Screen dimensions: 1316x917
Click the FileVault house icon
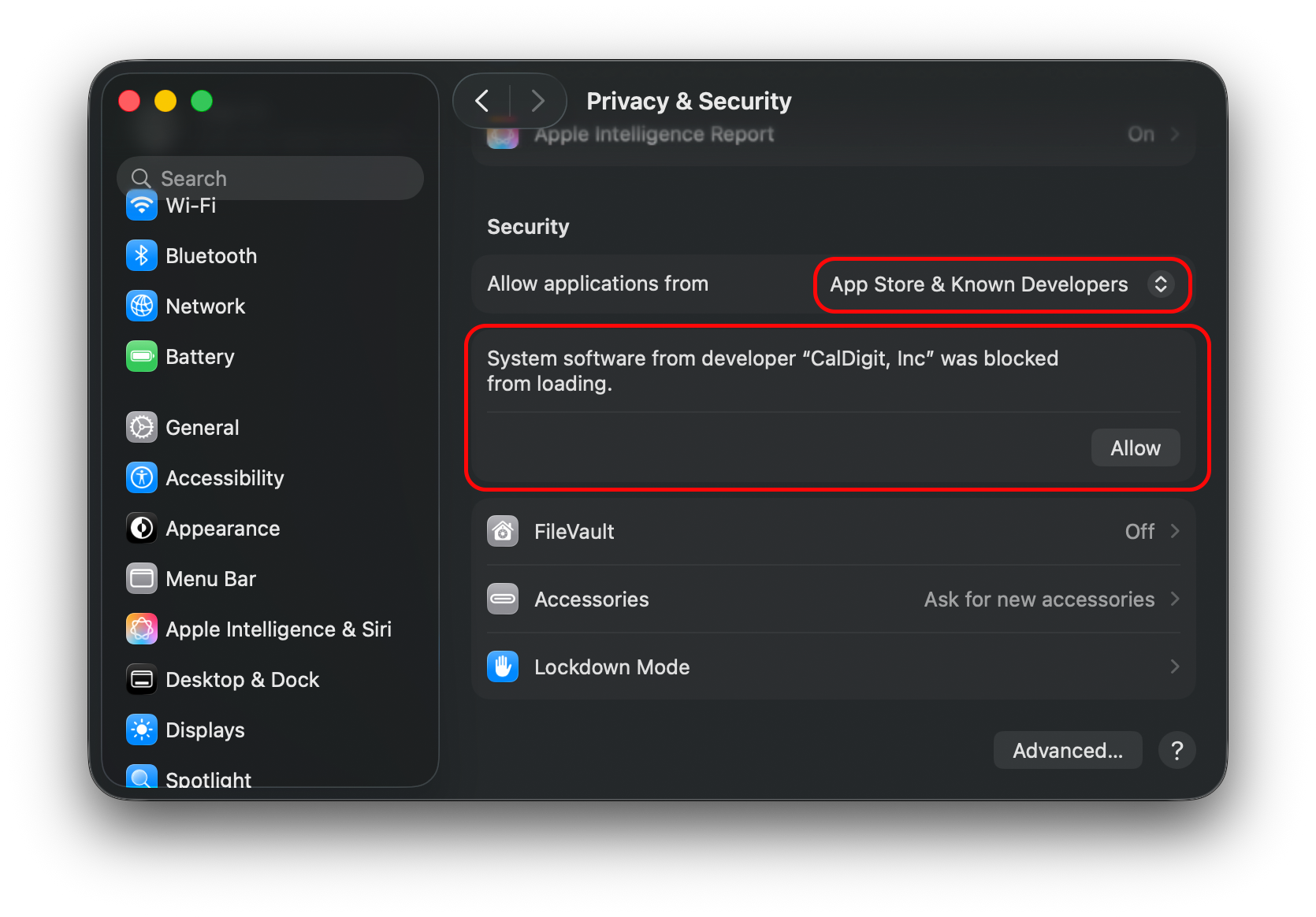tap(503, 532)
